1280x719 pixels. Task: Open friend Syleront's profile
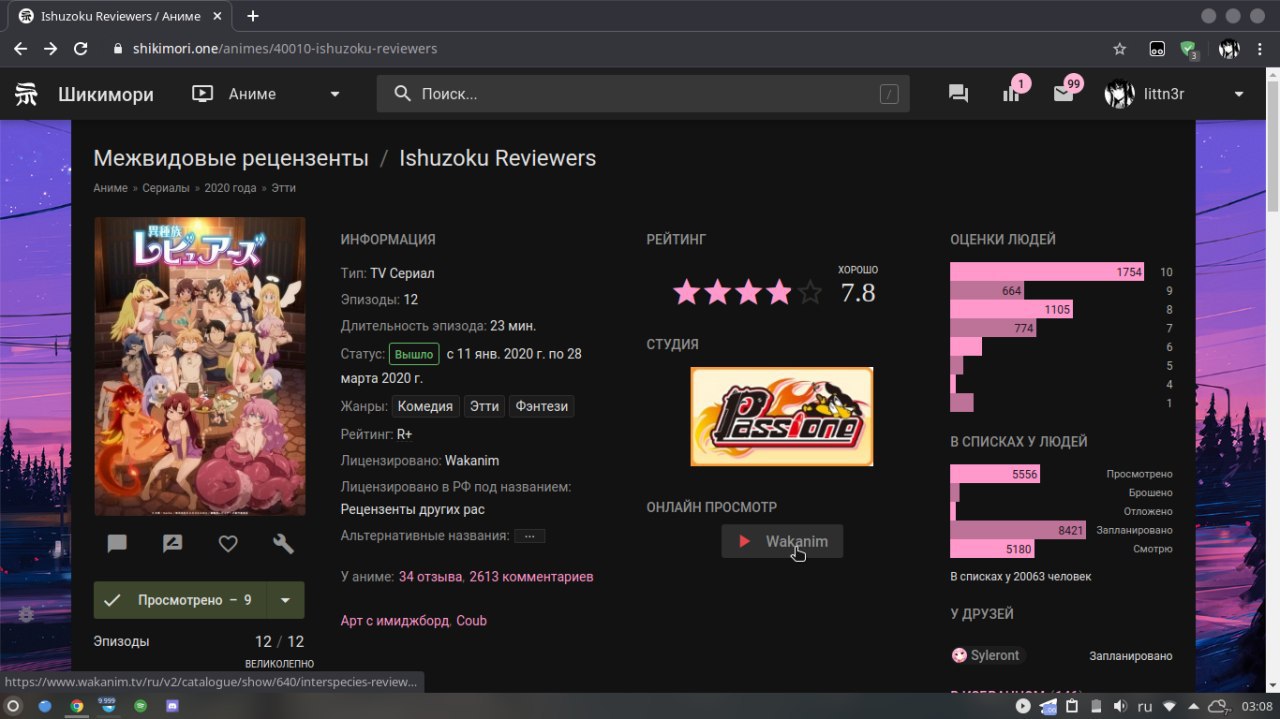click(x=988, y=656)
